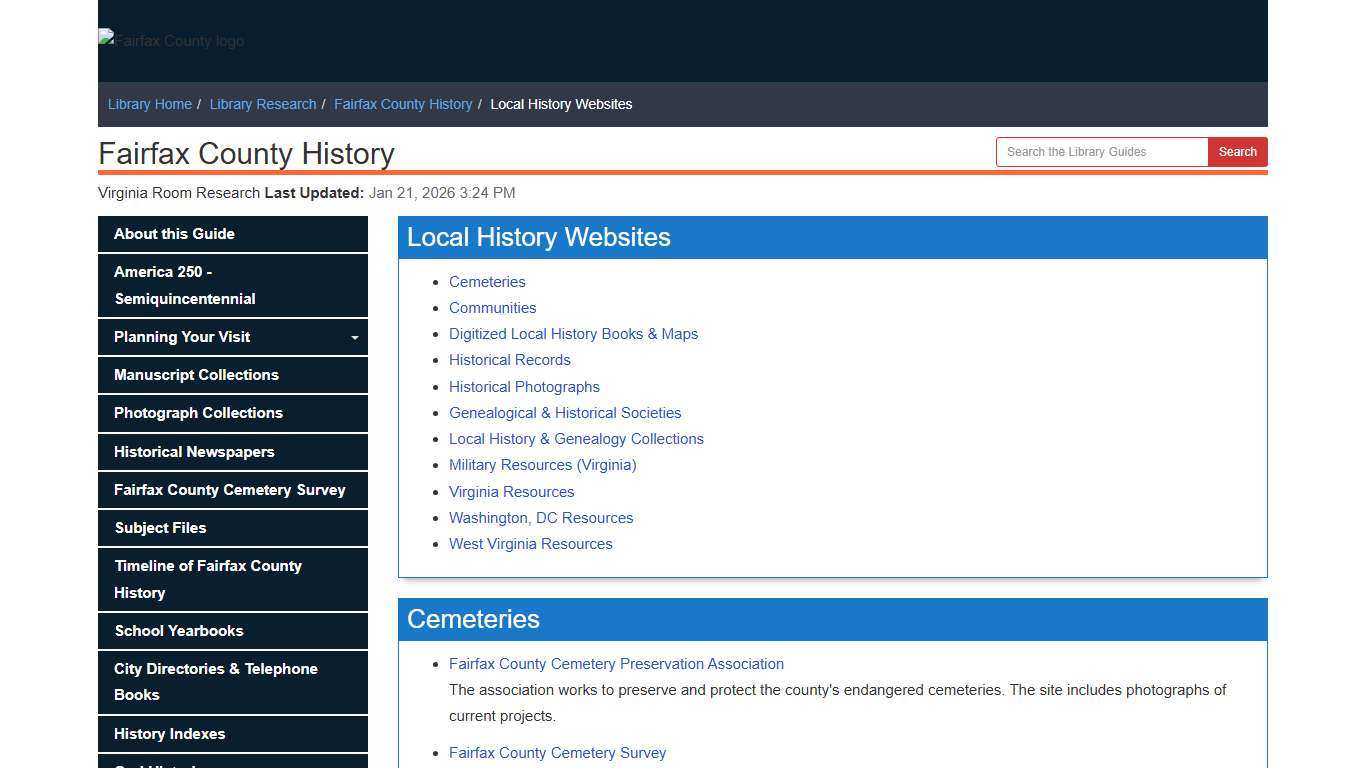Open Photograph Collections sidebar entry
The height and width of the screenshot is (768, 1366).
[198, 413]
